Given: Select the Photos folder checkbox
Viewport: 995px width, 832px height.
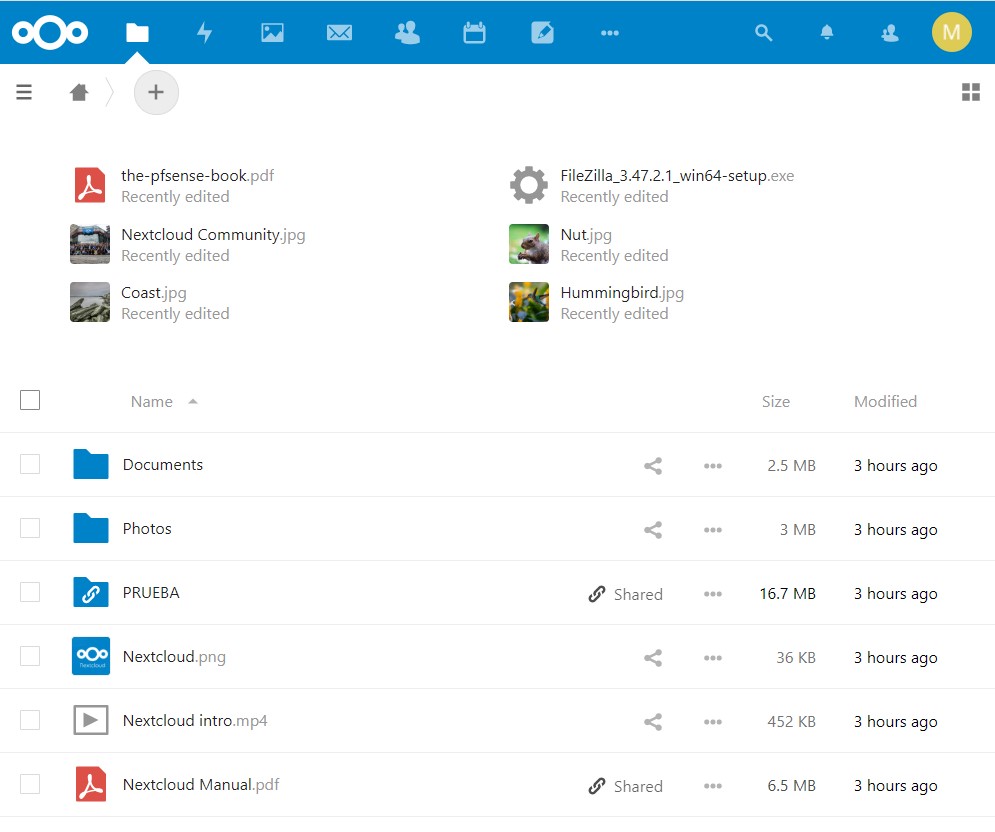Looking at the screenshot, I should 30,528.
